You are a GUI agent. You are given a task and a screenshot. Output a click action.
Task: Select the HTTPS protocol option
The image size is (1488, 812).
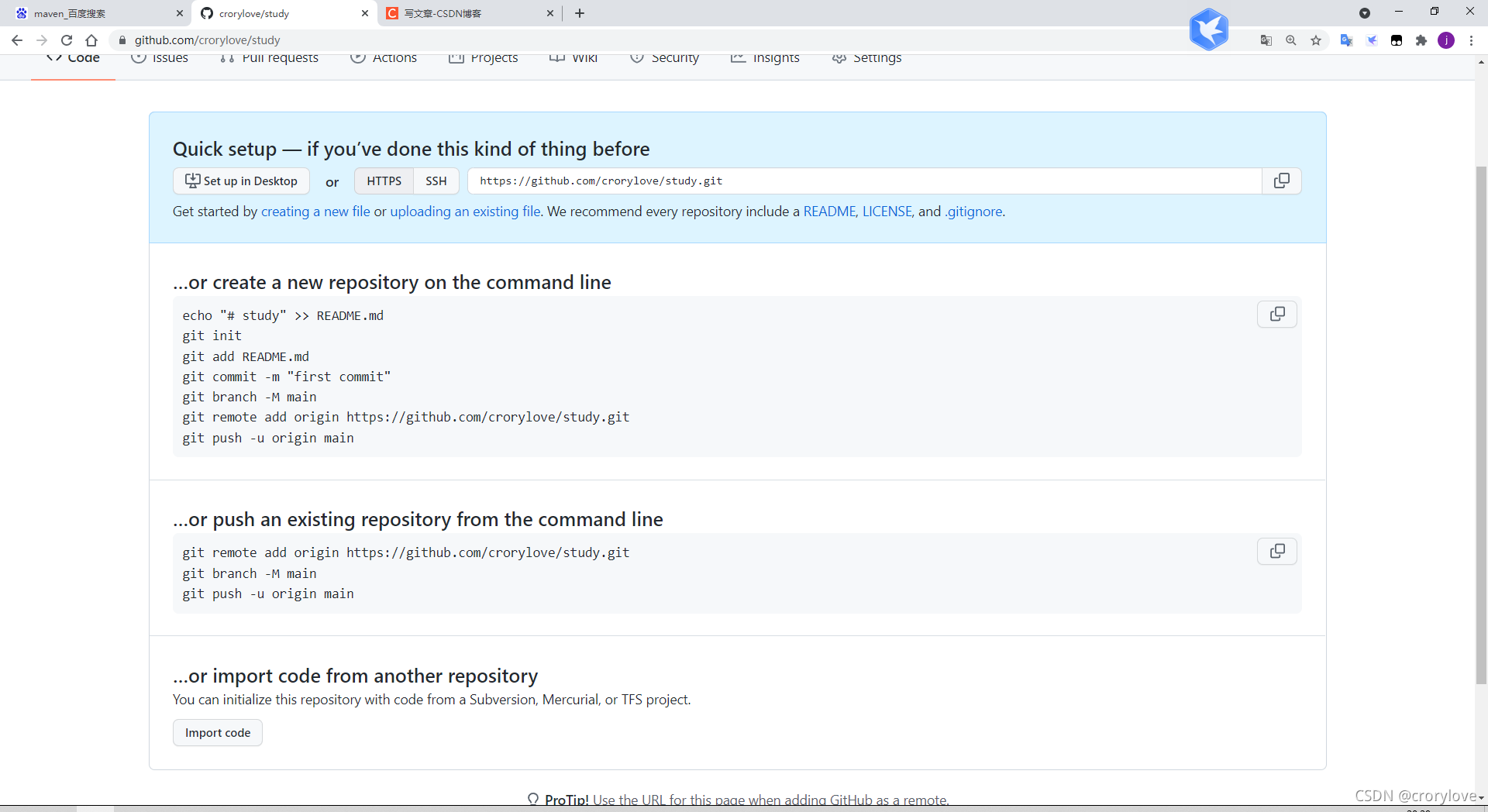[x=384, y=181]
